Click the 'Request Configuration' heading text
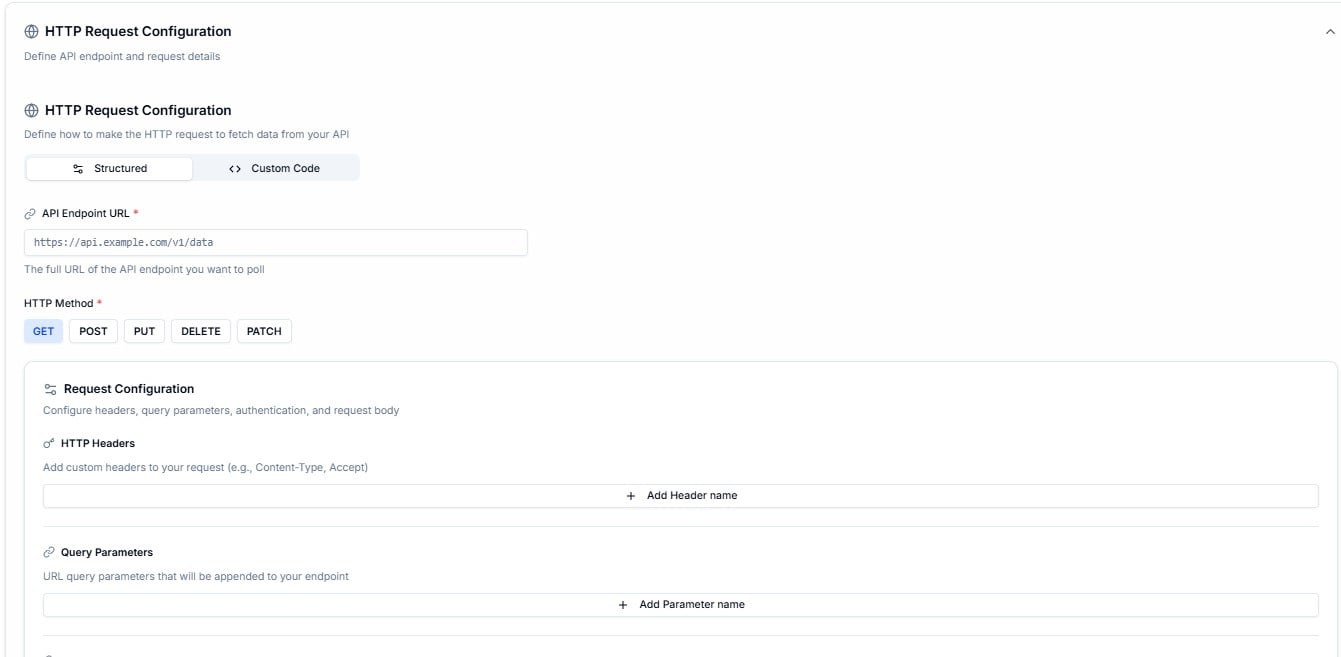Viewport: 1341px width, 657px height. pyautogui.click(x=129, y=389)
